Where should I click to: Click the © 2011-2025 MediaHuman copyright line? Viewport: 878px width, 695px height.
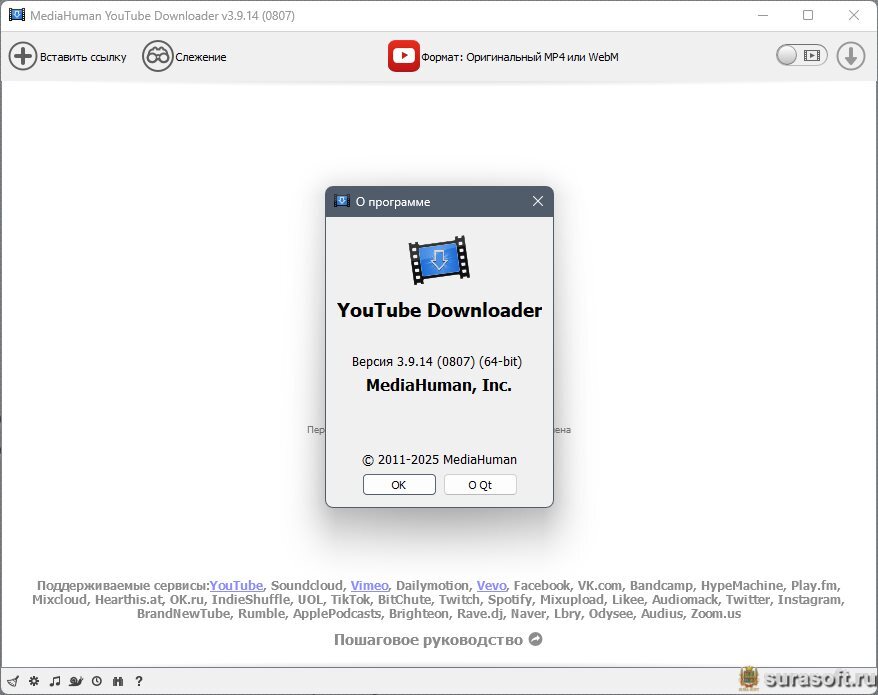(x=440, y=460)
